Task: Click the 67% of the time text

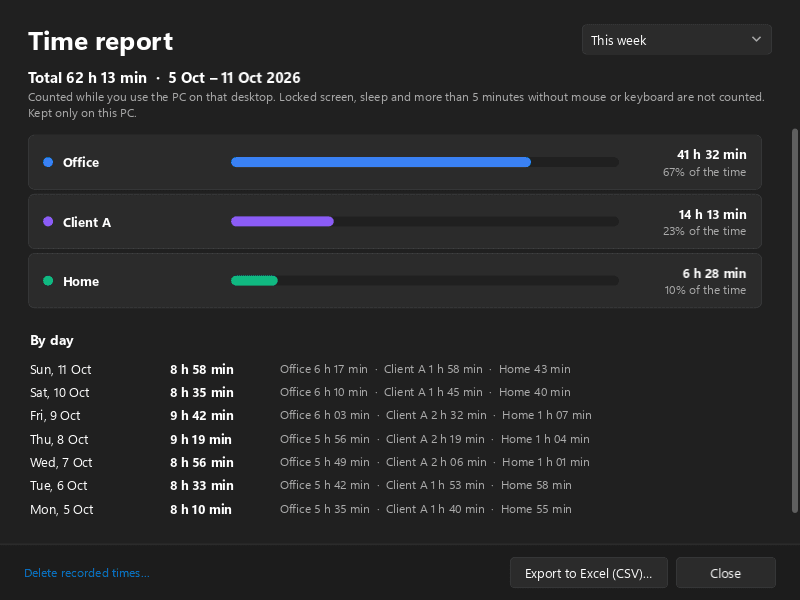Action: click(704, 172)
